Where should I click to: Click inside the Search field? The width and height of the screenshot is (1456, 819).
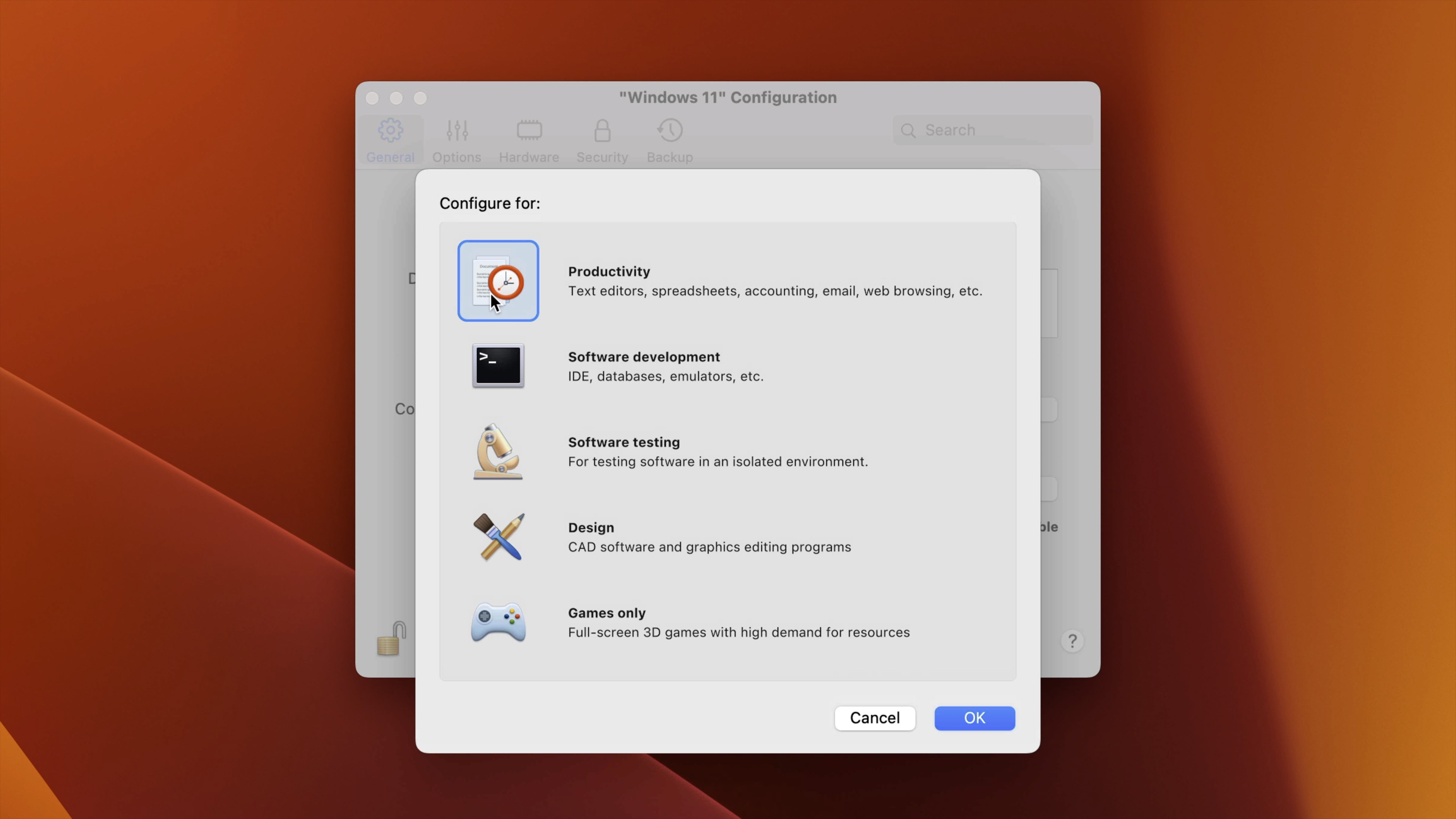point(995,130)
